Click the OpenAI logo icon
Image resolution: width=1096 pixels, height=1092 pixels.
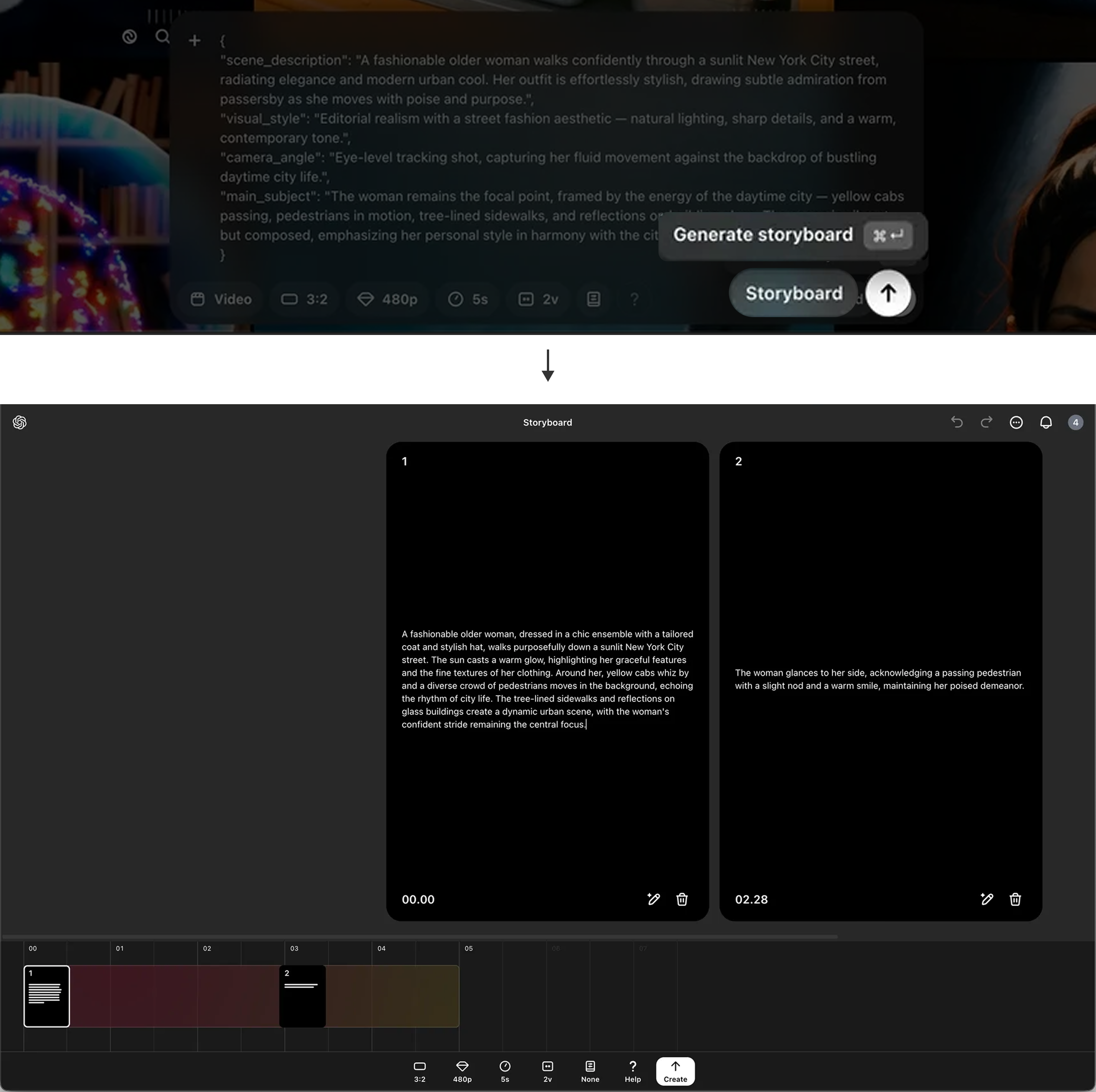tap(20, 422)
